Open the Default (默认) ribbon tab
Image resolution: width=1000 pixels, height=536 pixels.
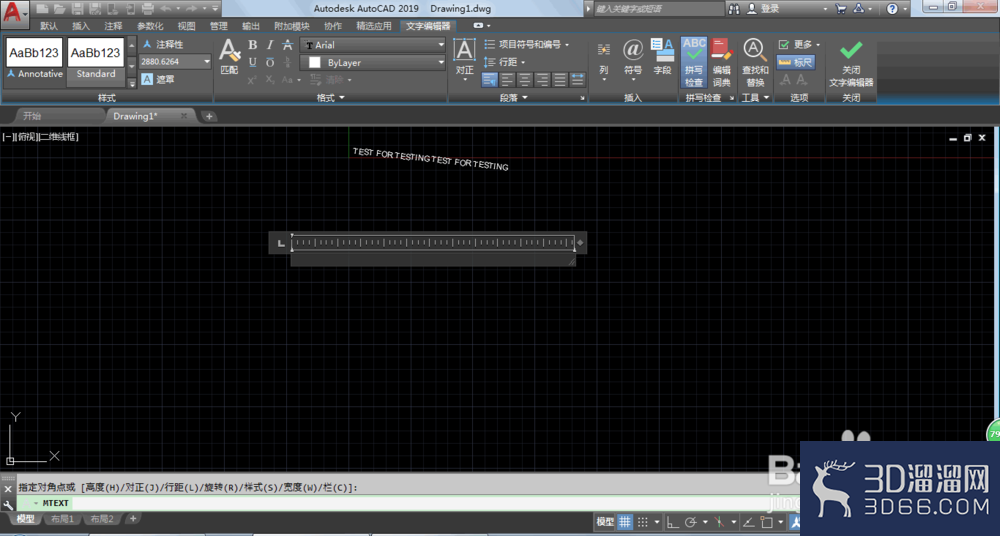[49, 26]
